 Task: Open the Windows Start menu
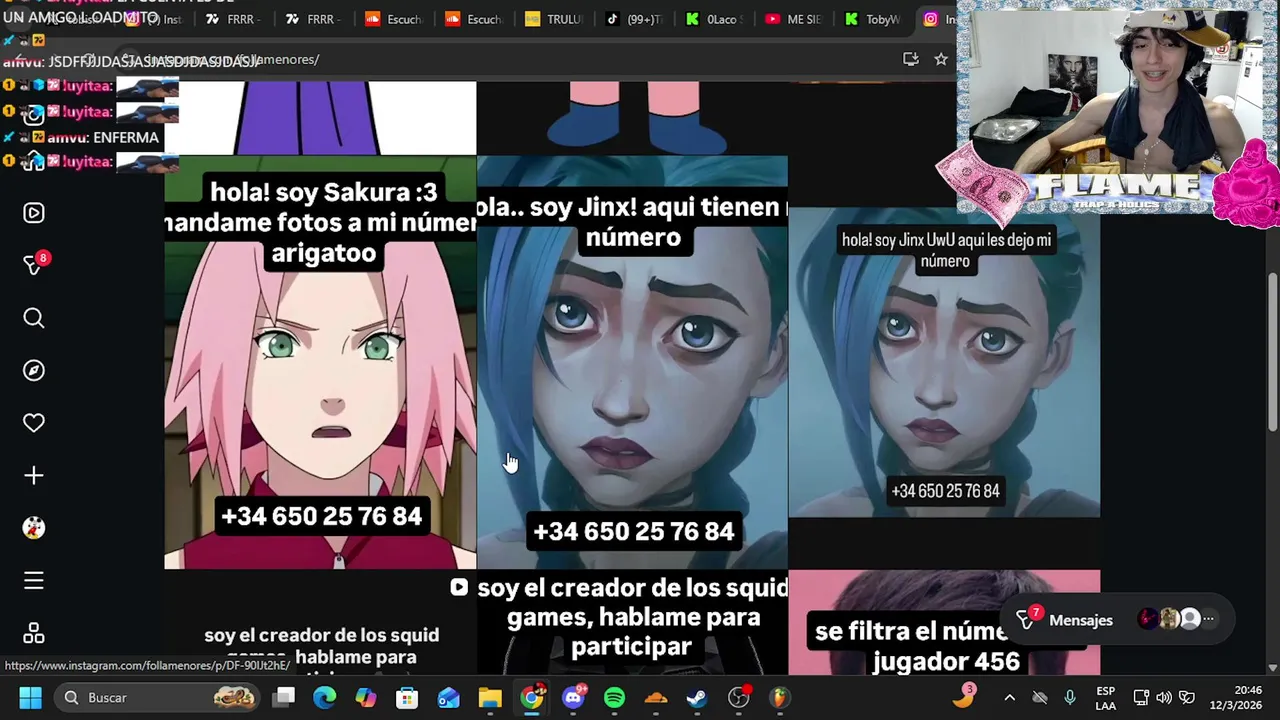coord(30,697)
